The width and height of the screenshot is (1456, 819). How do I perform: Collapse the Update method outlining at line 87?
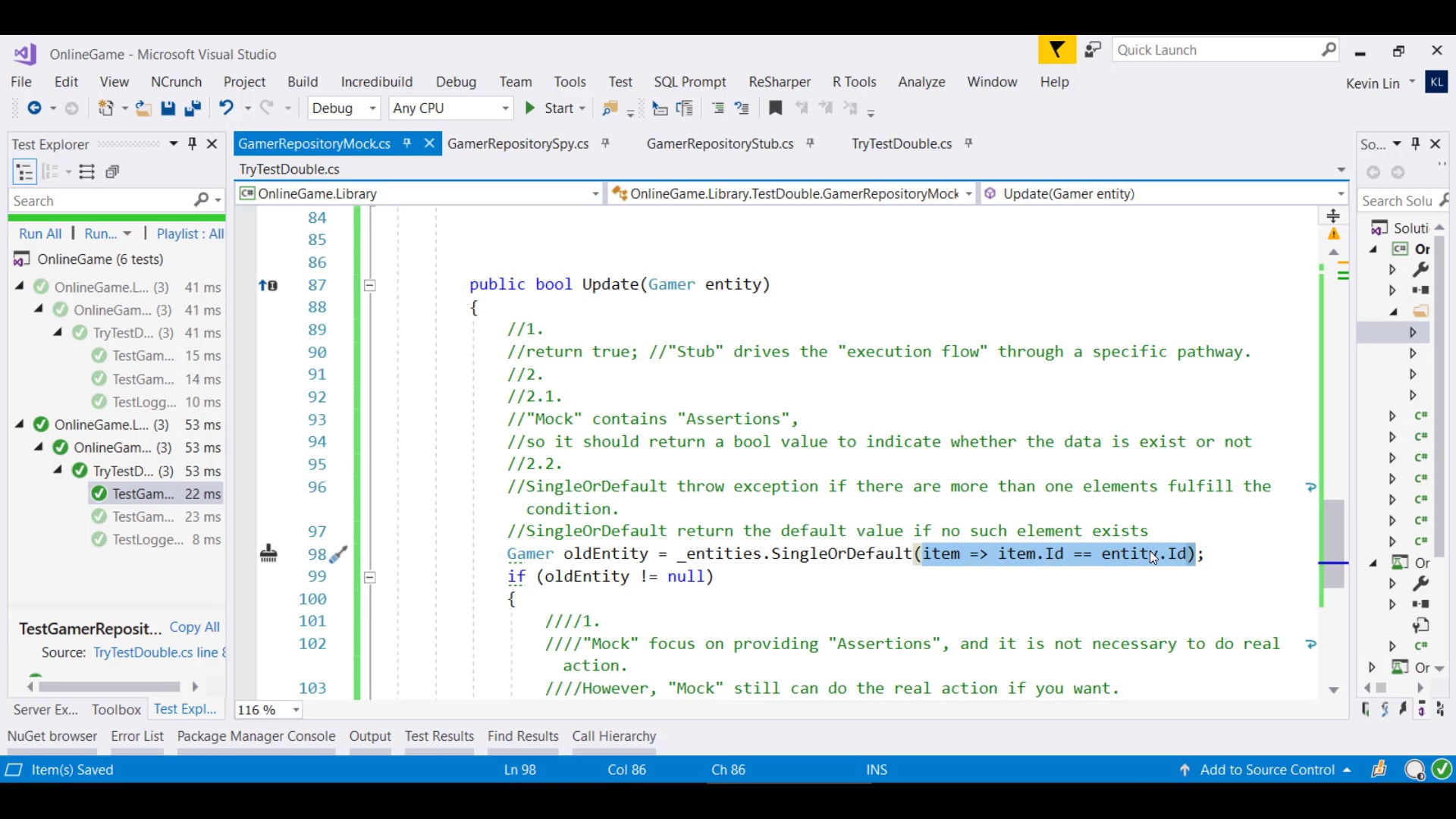pyautogui.click(x=369, y=286)
